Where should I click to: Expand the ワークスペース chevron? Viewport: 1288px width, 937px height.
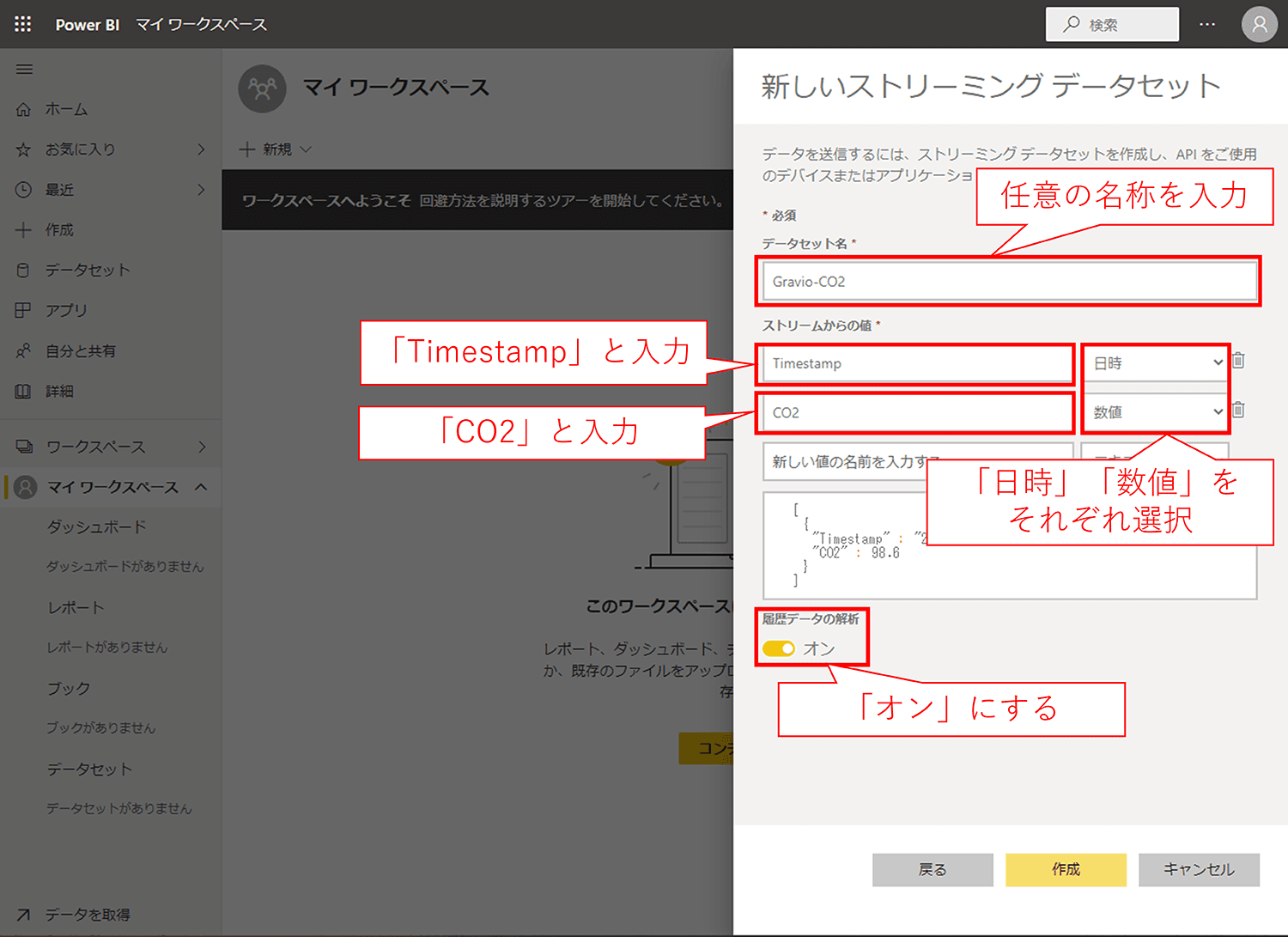point(202,447)
